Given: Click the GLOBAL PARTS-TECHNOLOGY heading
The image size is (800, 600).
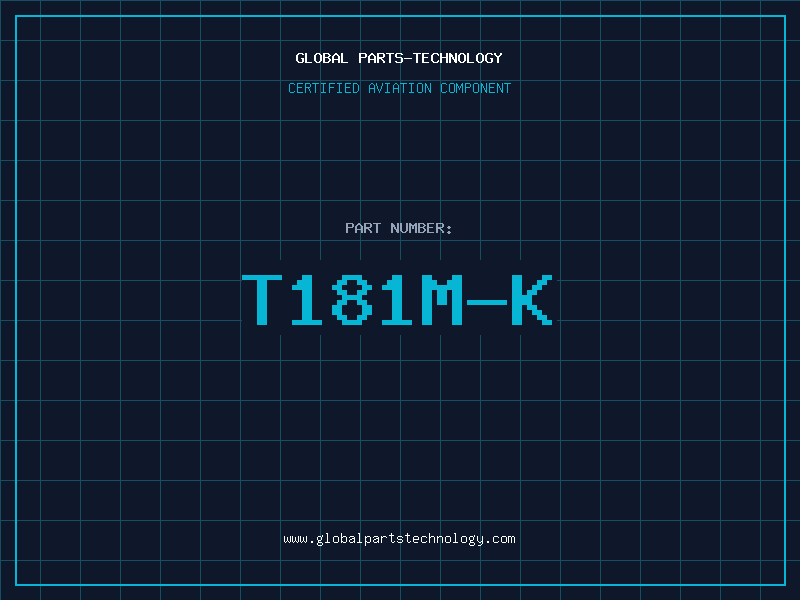Looking at the screenshot, I should pos(399,58).
